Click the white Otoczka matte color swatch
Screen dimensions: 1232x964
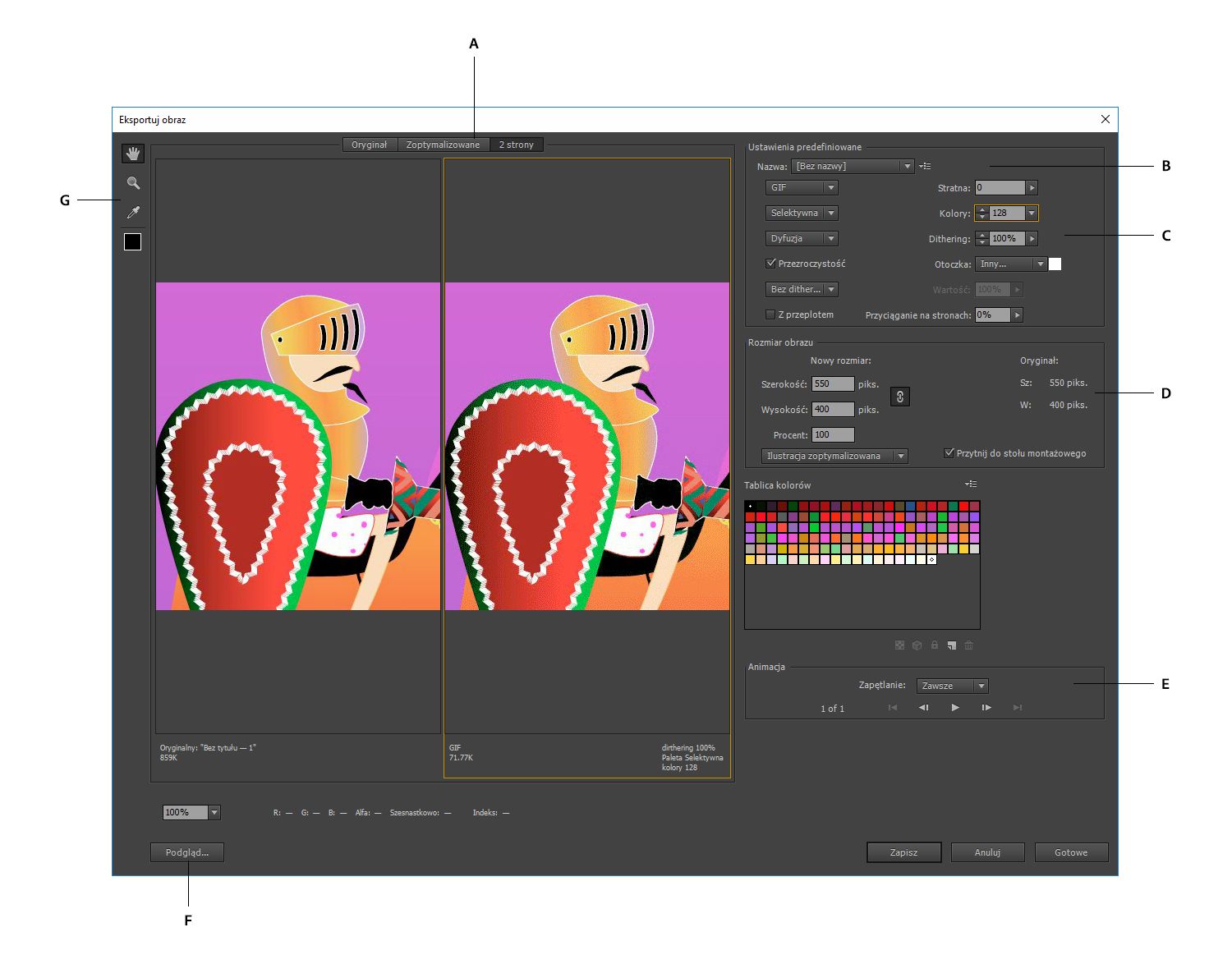click(1055, 264)
